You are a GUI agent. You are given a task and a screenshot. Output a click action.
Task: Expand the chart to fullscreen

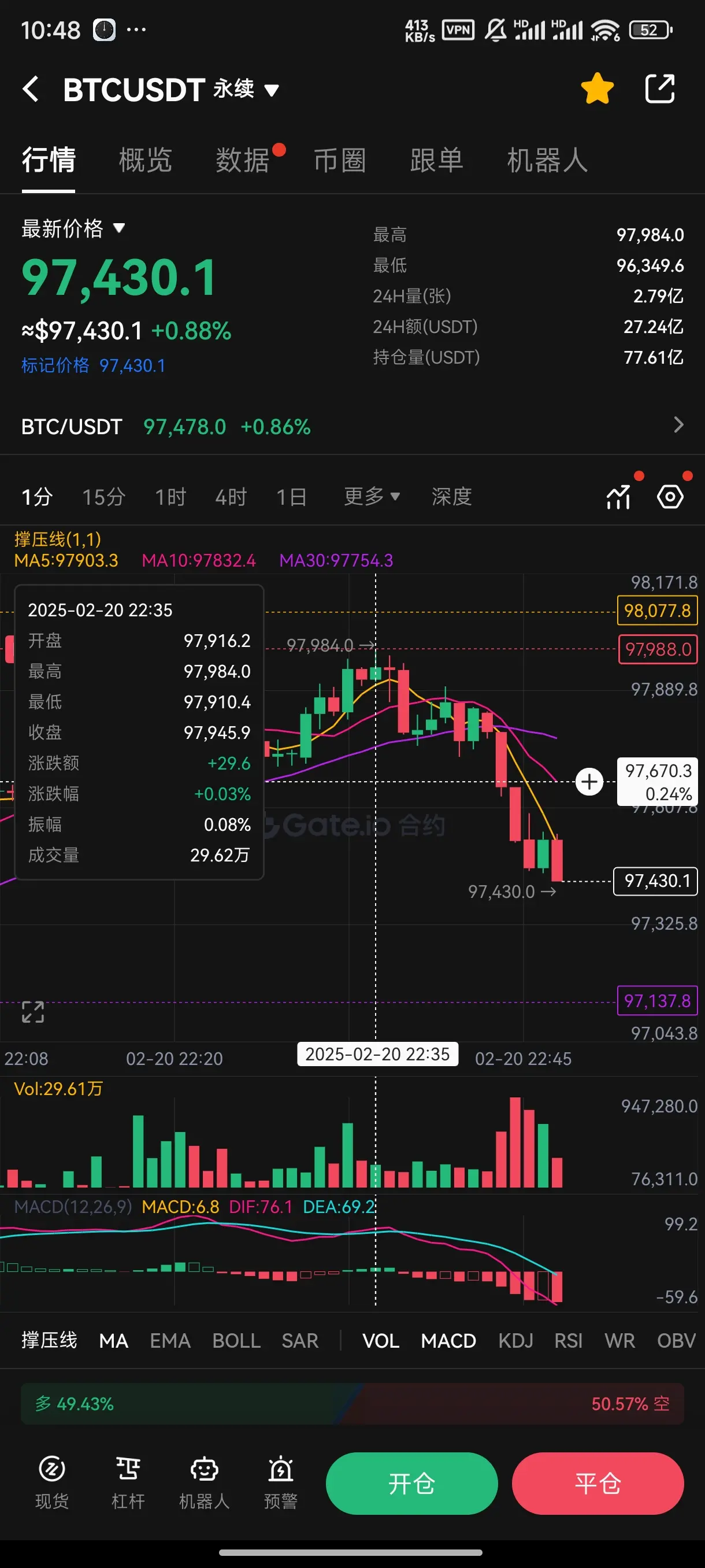click(x=33, y=1012)
